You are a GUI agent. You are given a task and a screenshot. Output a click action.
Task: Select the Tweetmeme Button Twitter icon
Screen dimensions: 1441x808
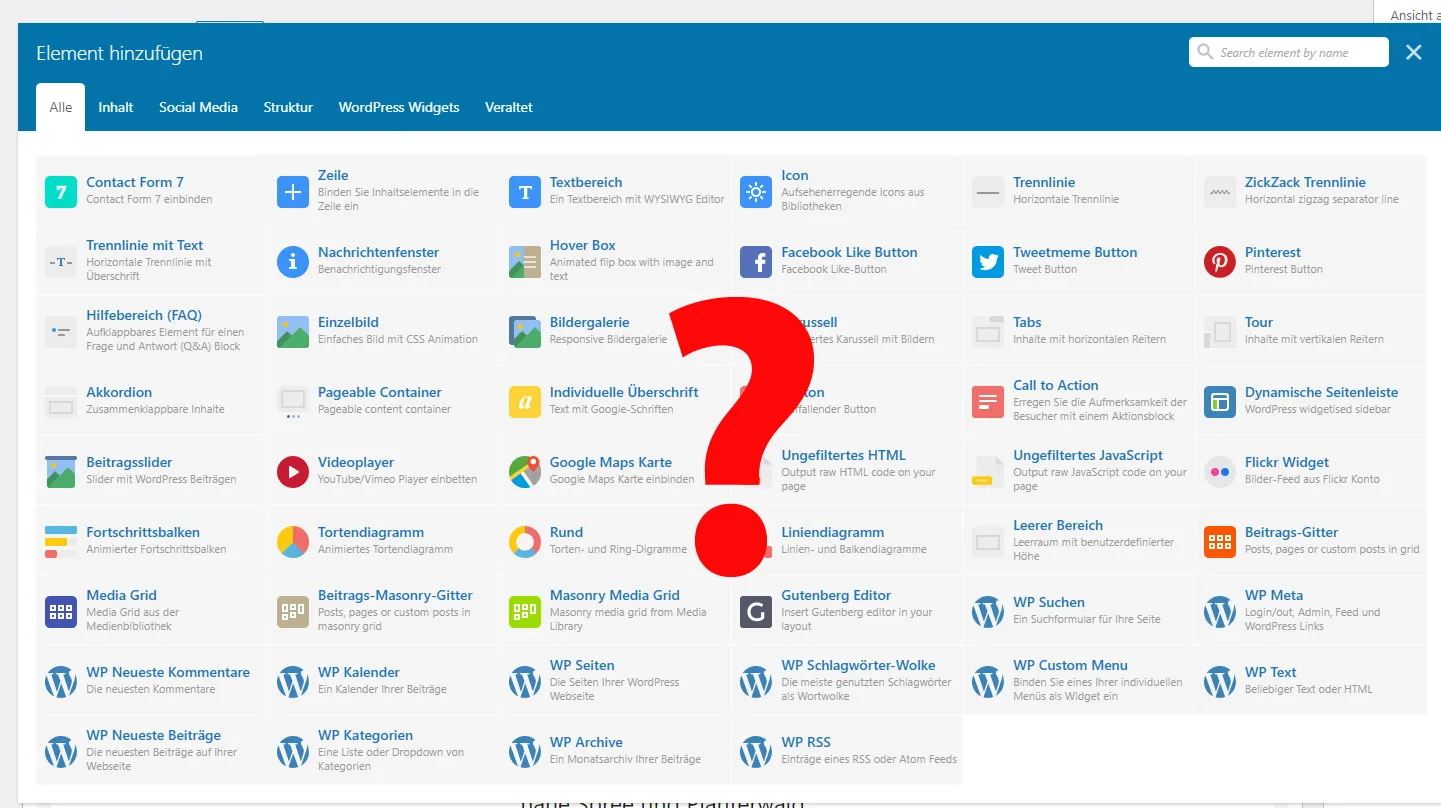pyautogui.click(x=988, y=261)
